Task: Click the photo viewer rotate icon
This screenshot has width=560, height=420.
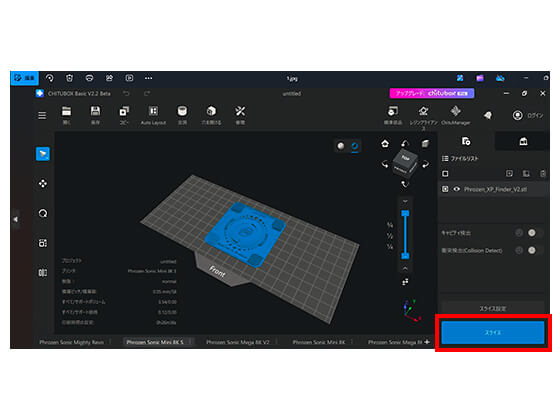Action: point(50,78)
